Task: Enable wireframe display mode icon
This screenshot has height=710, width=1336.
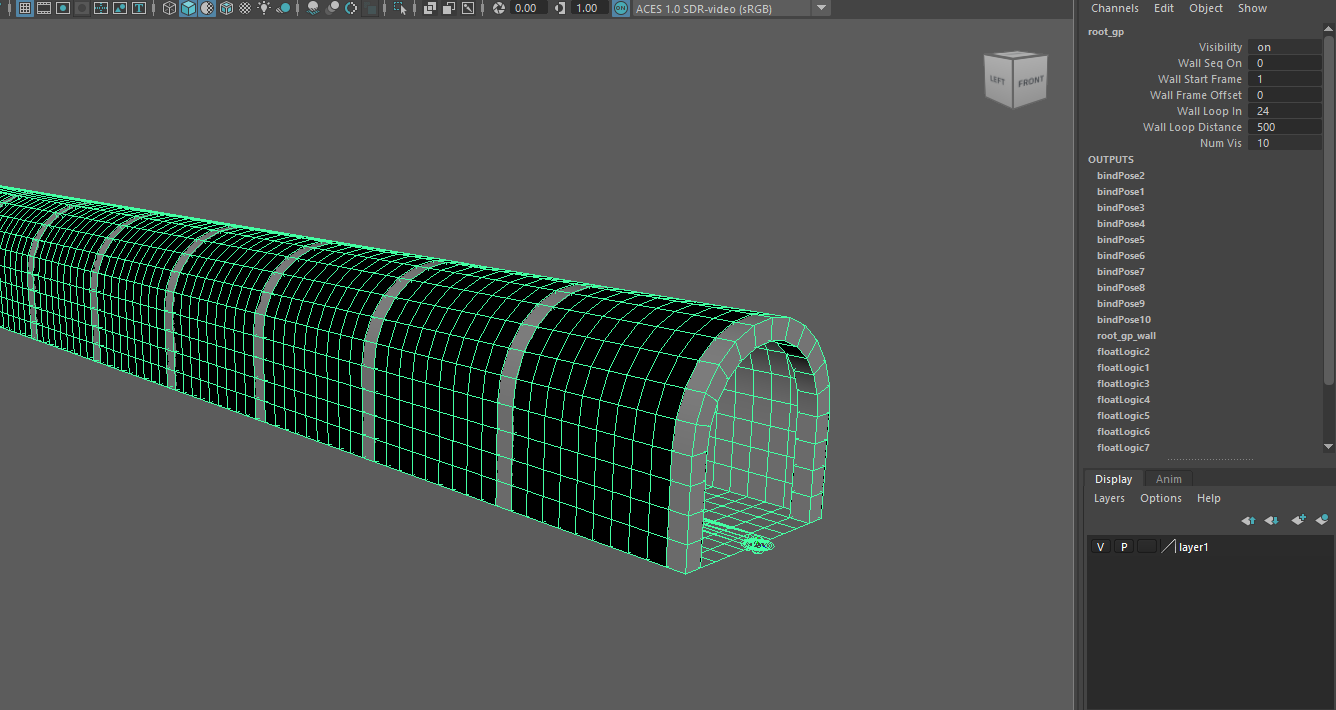Action: (x=169, y=8)
